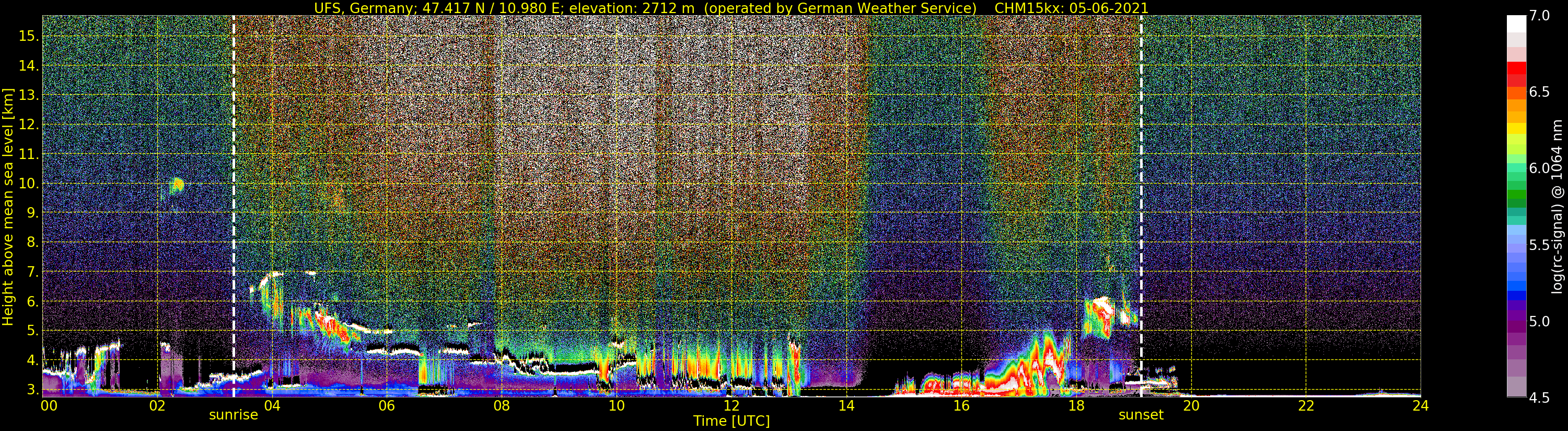Click the 4.5 value on the colorbar
Image resolution: width=1568 pixels, height=431 pixels.
1539,398
